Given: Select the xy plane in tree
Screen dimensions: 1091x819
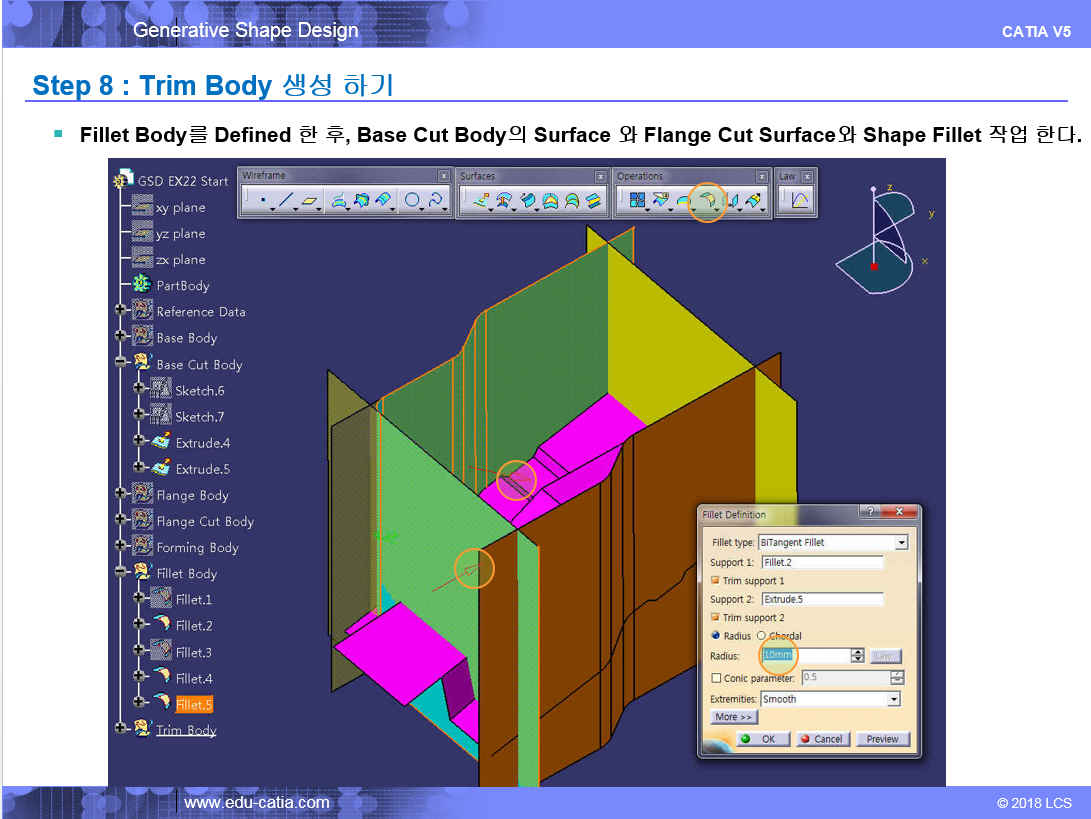Looking at the screenshot, I should click(180, 207).
